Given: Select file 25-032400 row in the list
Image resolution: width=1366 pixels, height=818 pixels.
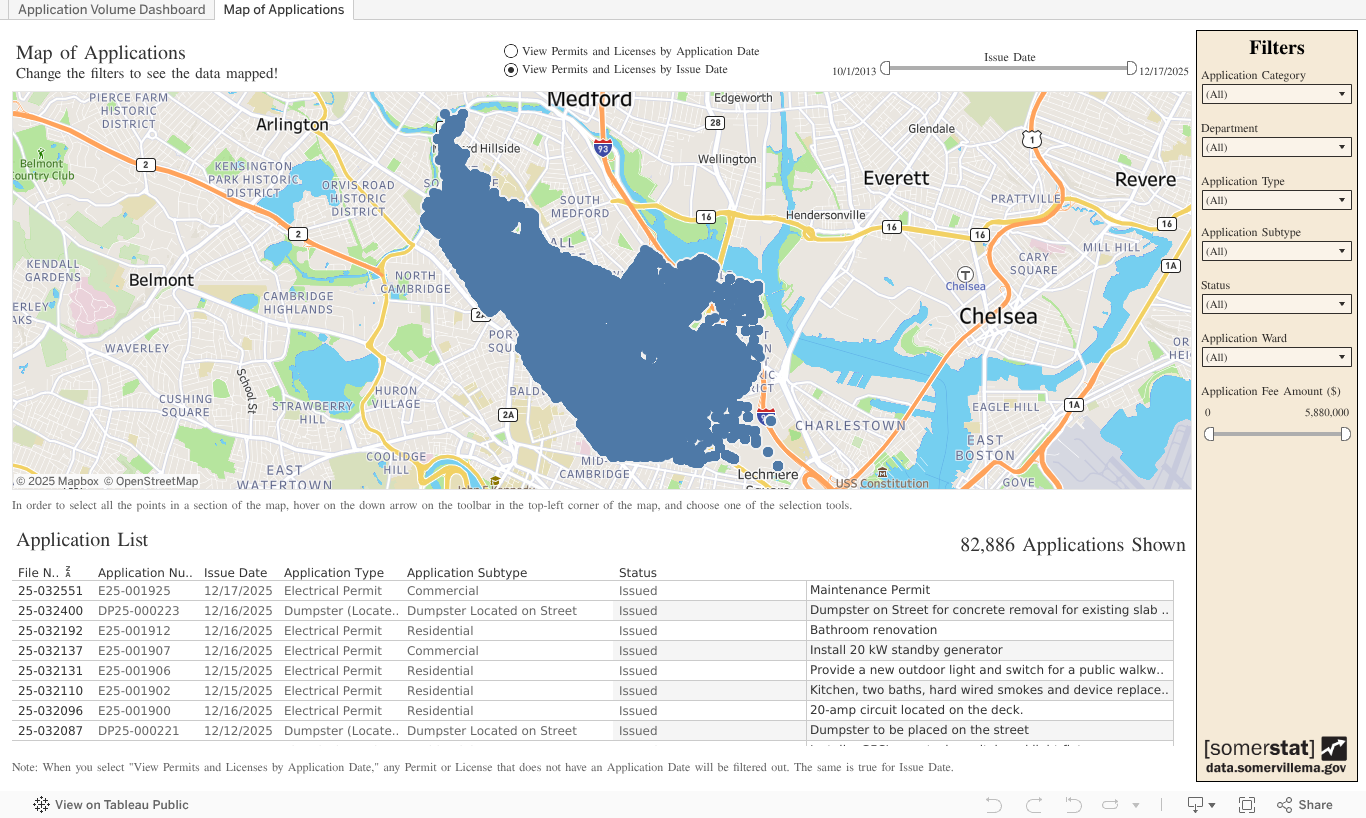Looking at the screenshot, I should click(49, 611).
